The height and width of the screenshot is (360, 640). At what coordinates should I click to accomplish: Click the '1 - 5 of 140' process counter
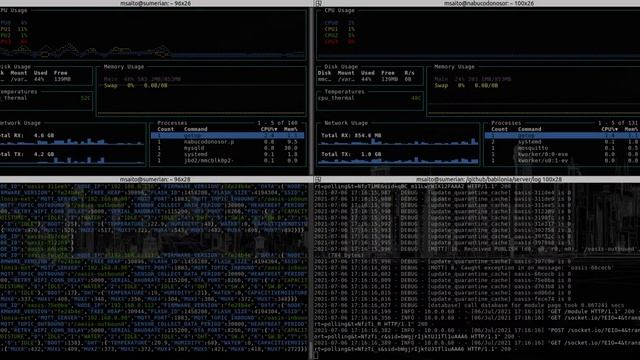[278, 123]
